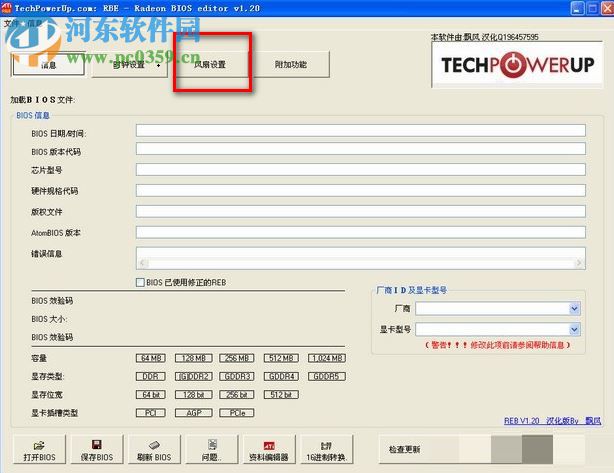Select the 256 MB capacity indicator
The width and height of the screenshot is (614, 473).
click(237, 358)
